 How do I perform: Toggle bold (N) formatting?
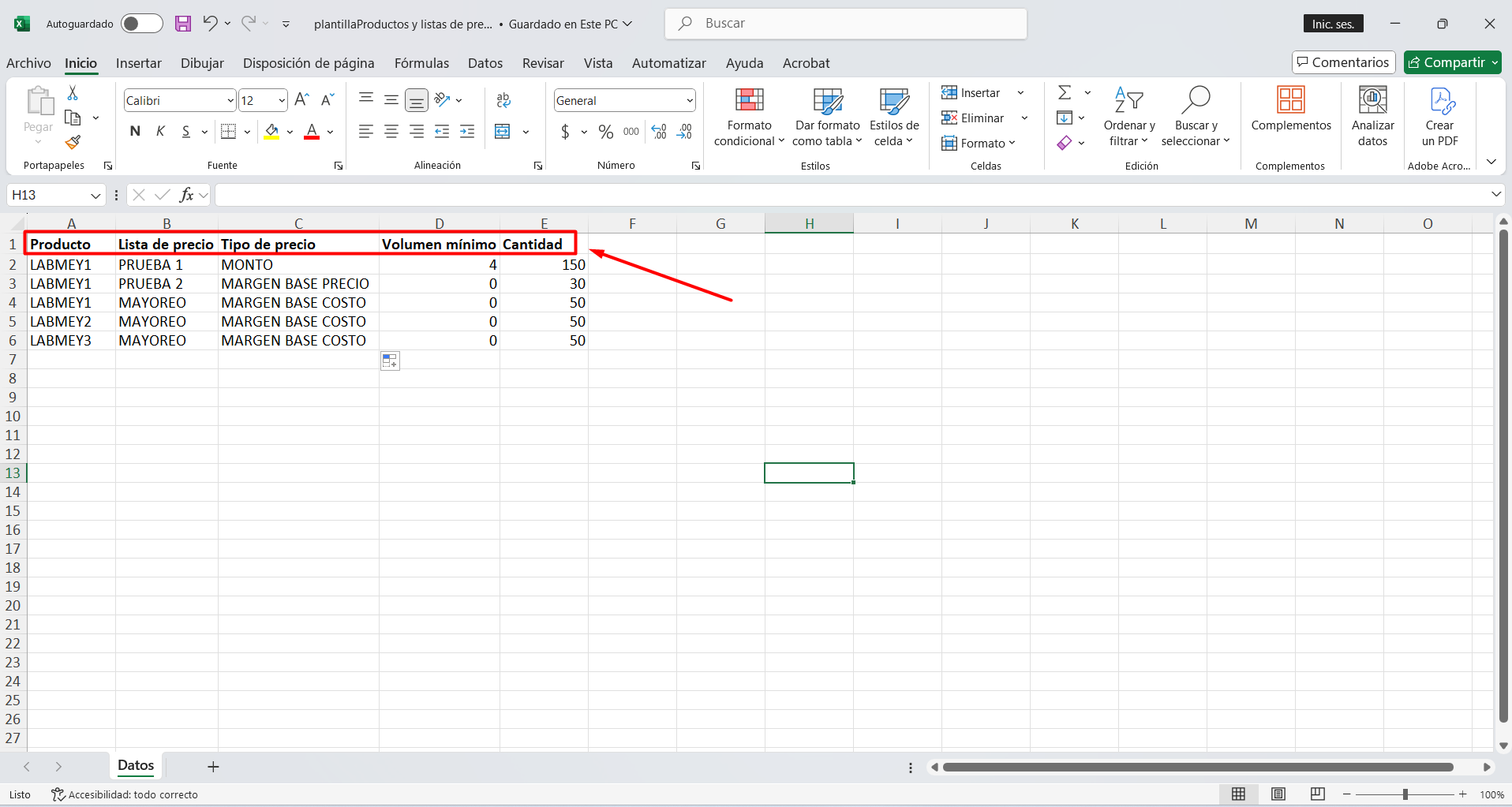[x=135, y=132]
